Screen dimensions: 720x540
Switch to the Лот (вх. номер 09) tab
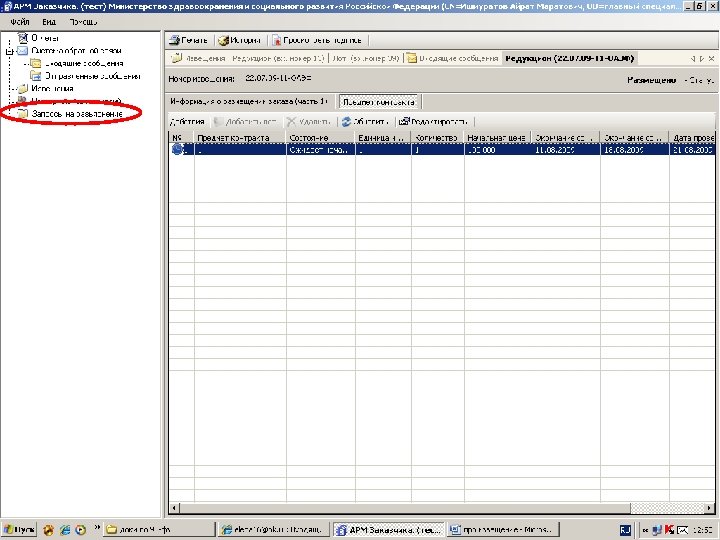[366, 58]
